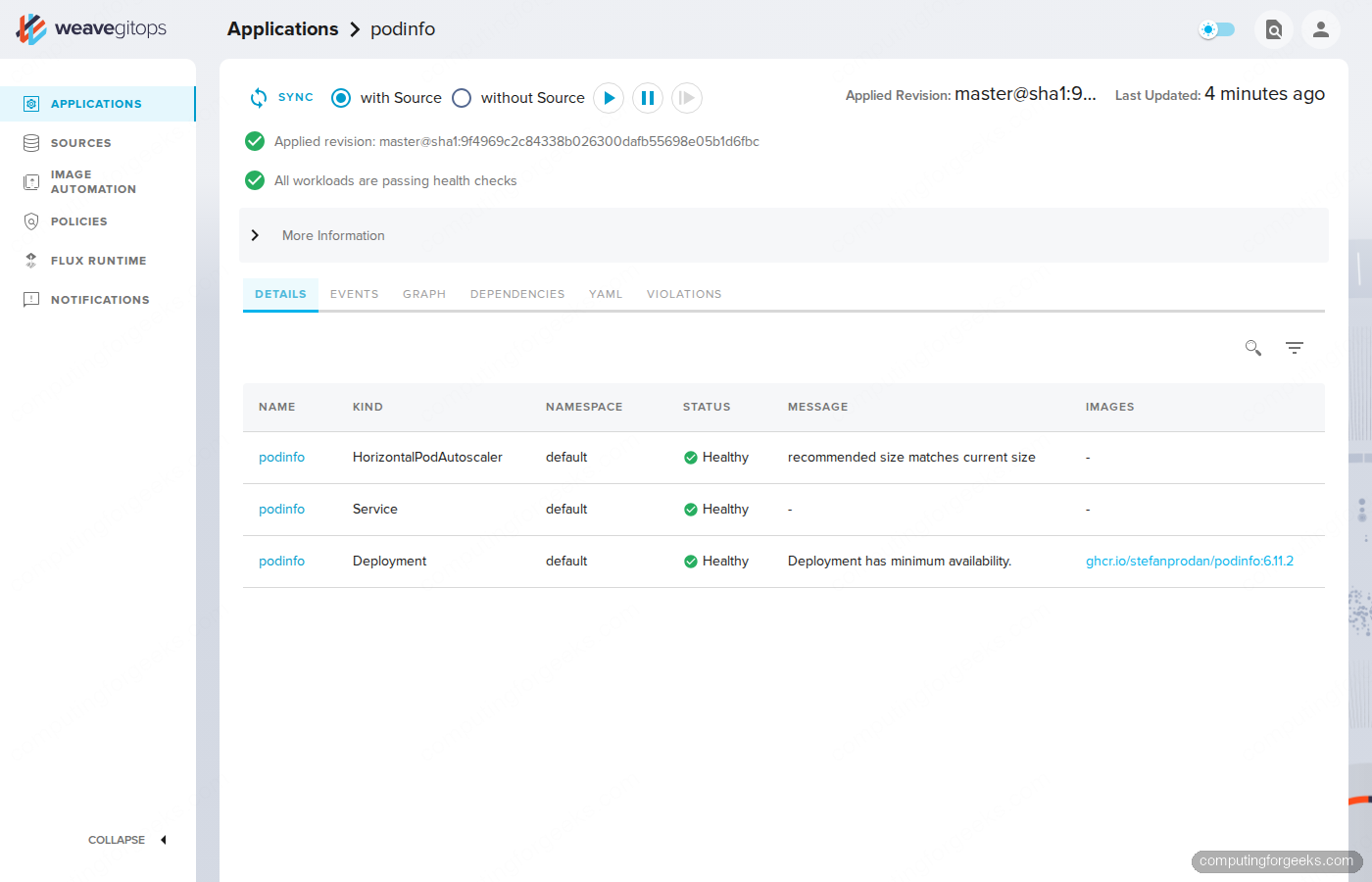The height and width of the screenshot is (882, 1372).
Task: Open the table filter icon
Action: click(1295, 348)
